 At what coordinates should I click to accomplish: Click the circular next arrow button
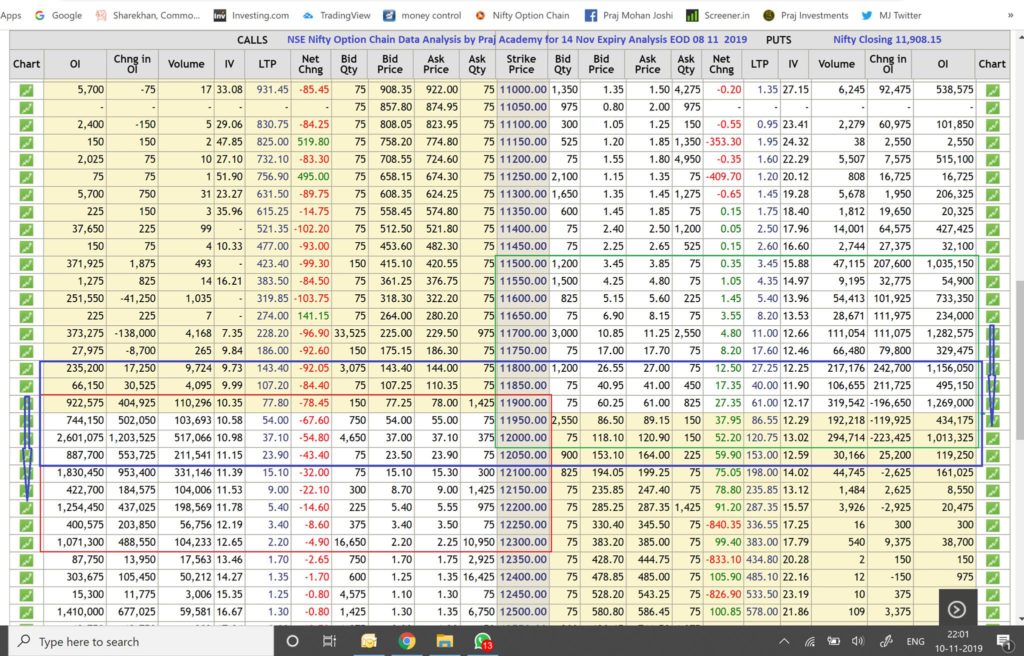(x=957, y=609)
